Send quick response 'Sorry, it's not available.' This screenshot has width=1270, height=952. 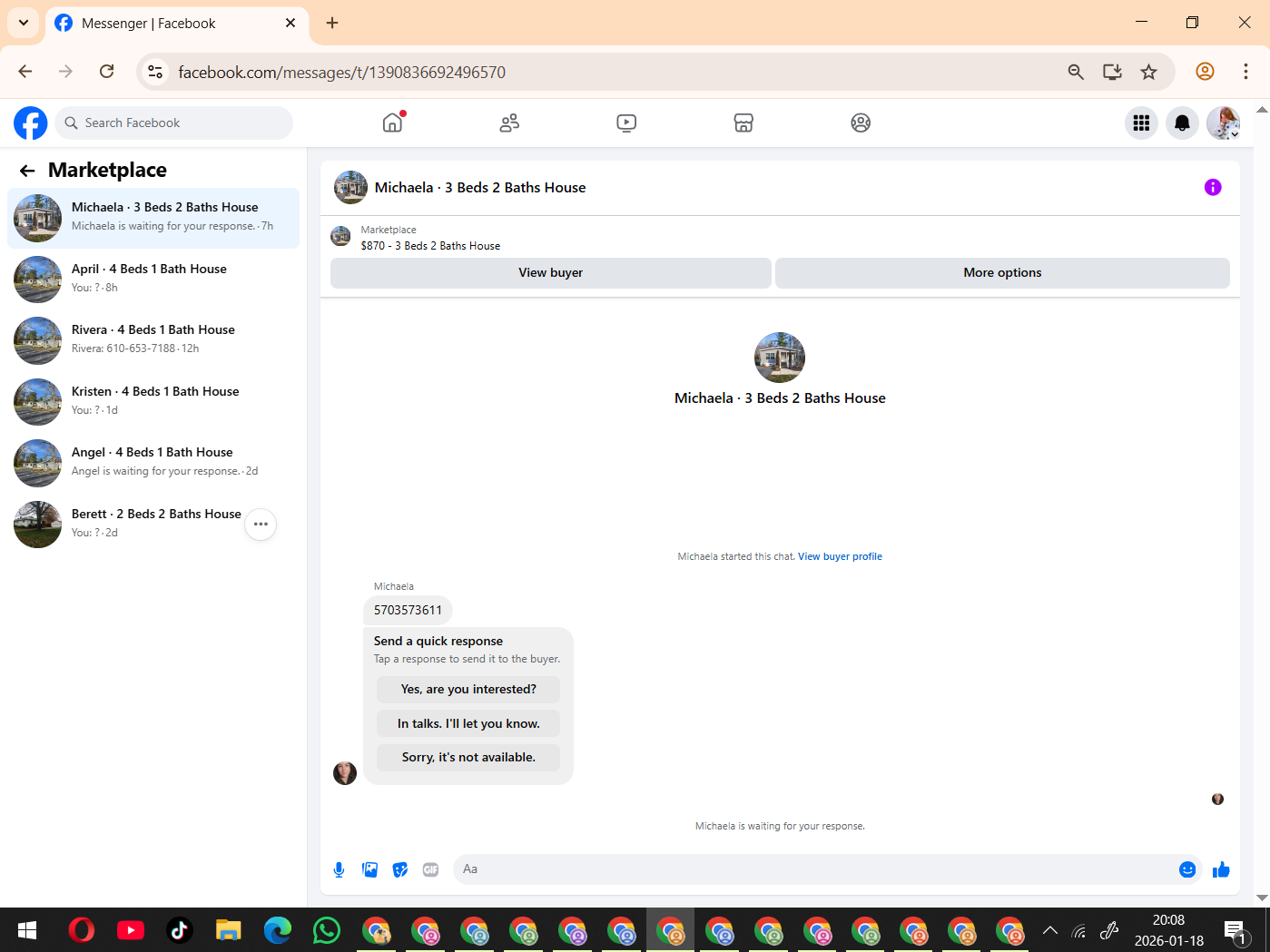click(x=468, y=757)
